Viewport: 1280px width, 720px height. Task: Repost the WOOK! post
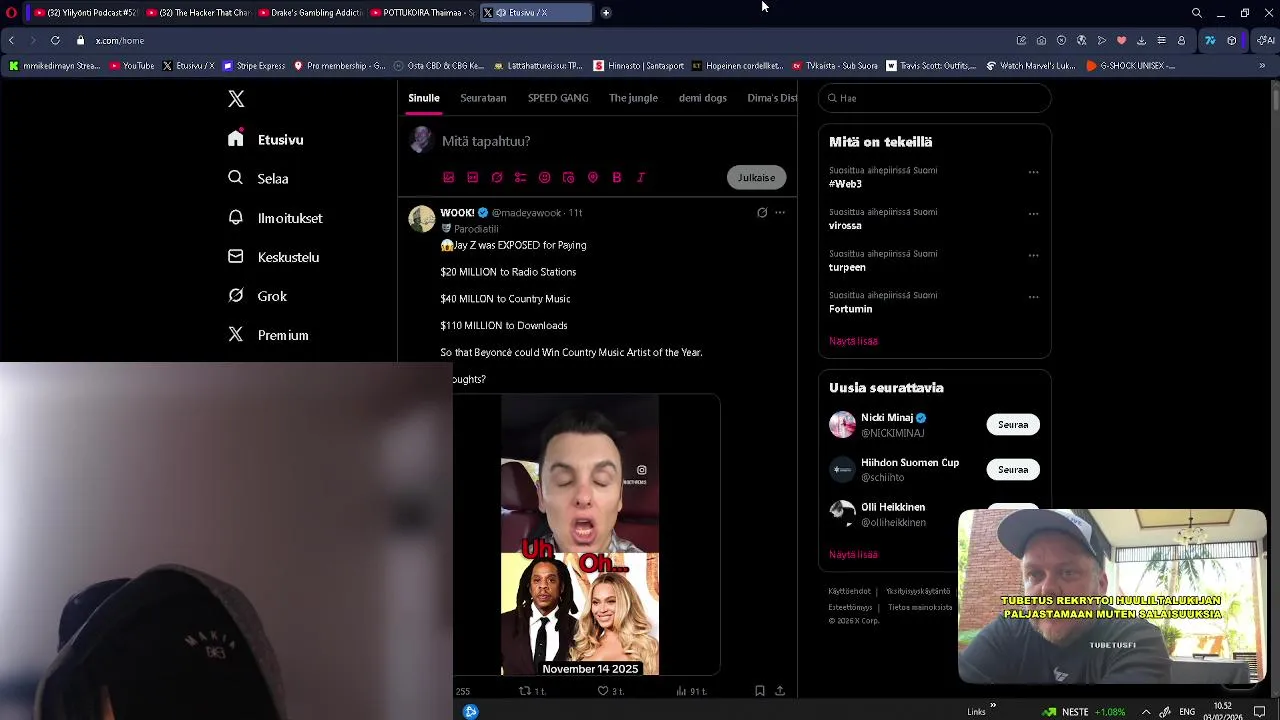coord(532,691)
